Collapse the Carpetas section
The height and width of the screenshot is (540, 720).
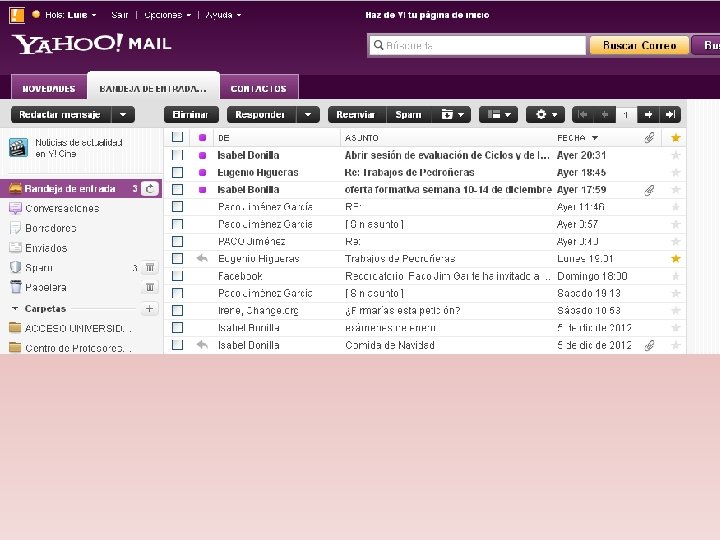(15, 309)
